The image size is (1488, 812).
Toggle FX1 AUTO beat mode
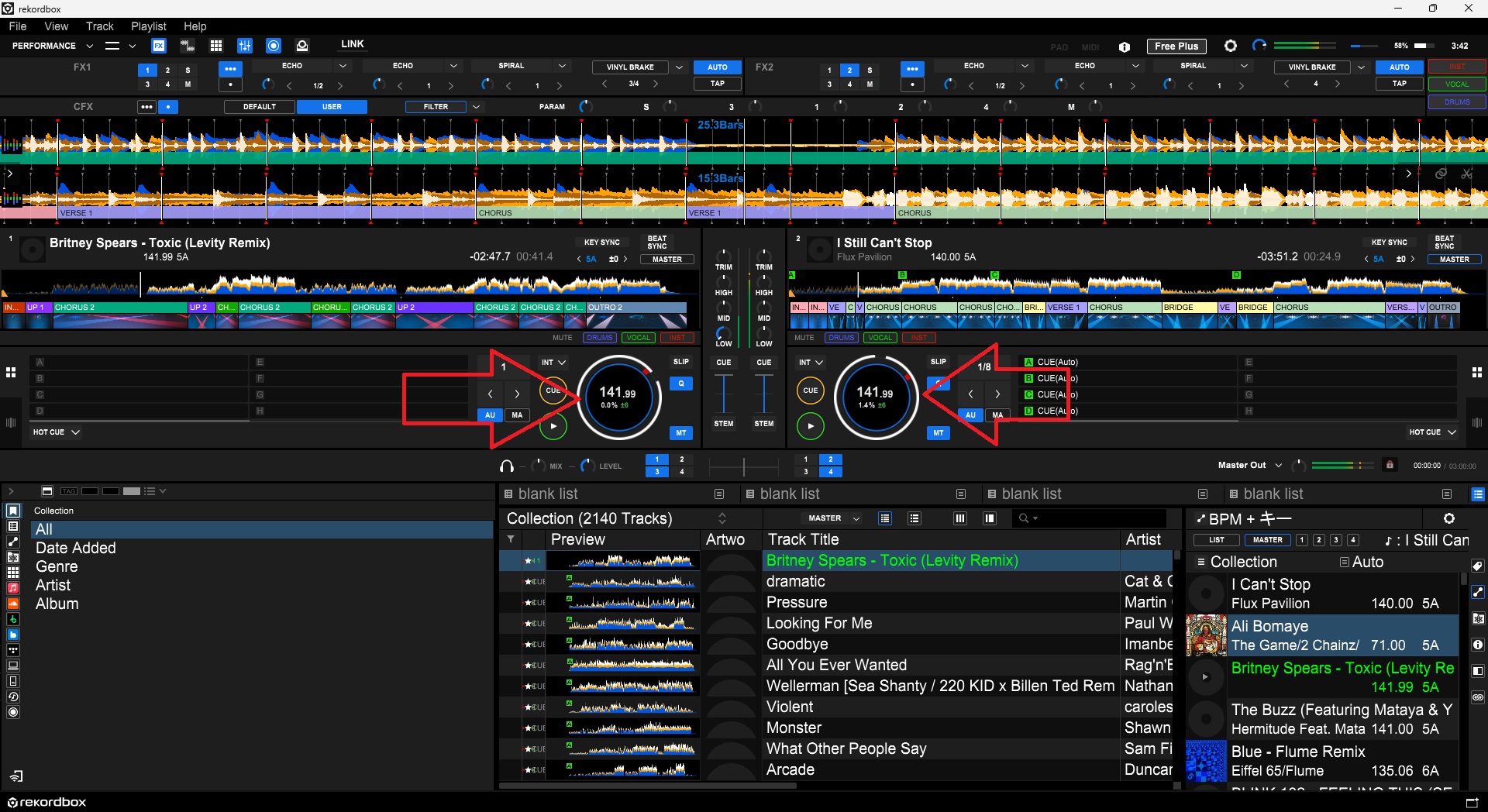pos(718,67)
